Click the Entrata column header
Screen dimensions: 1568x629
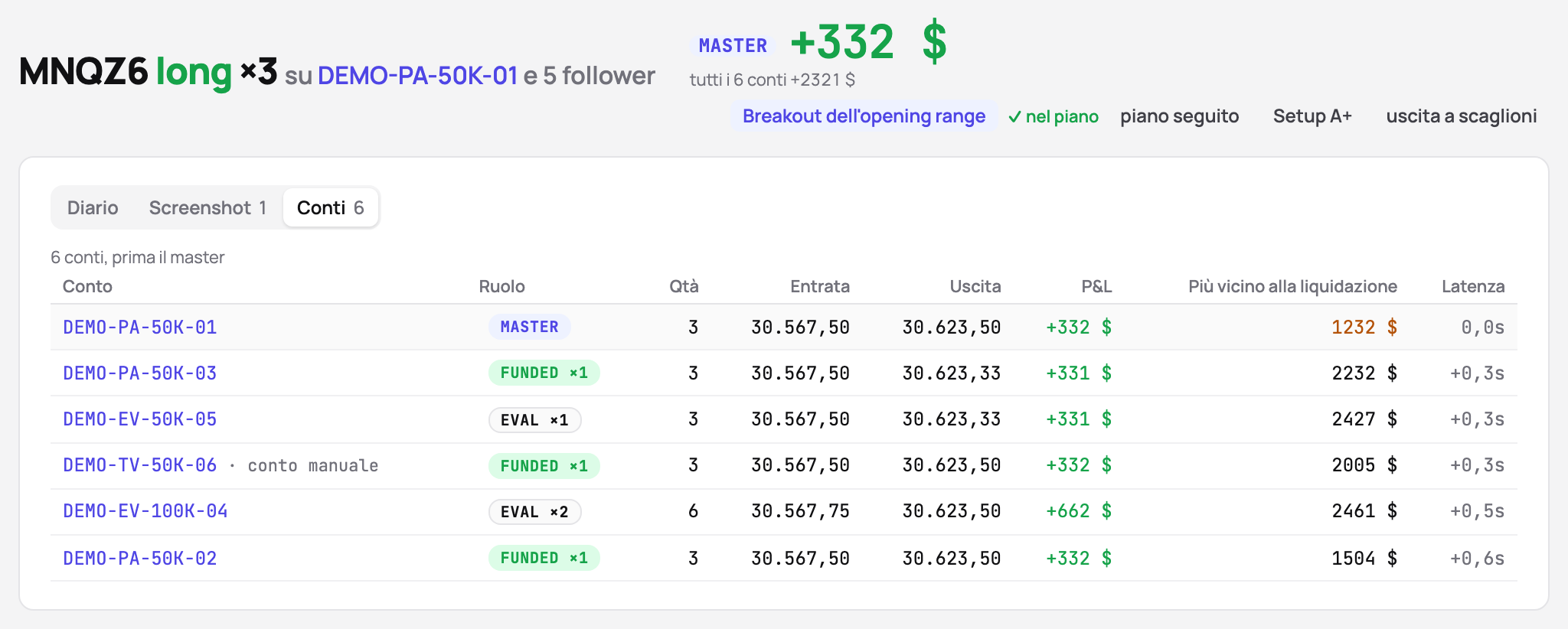pos(820,286)
